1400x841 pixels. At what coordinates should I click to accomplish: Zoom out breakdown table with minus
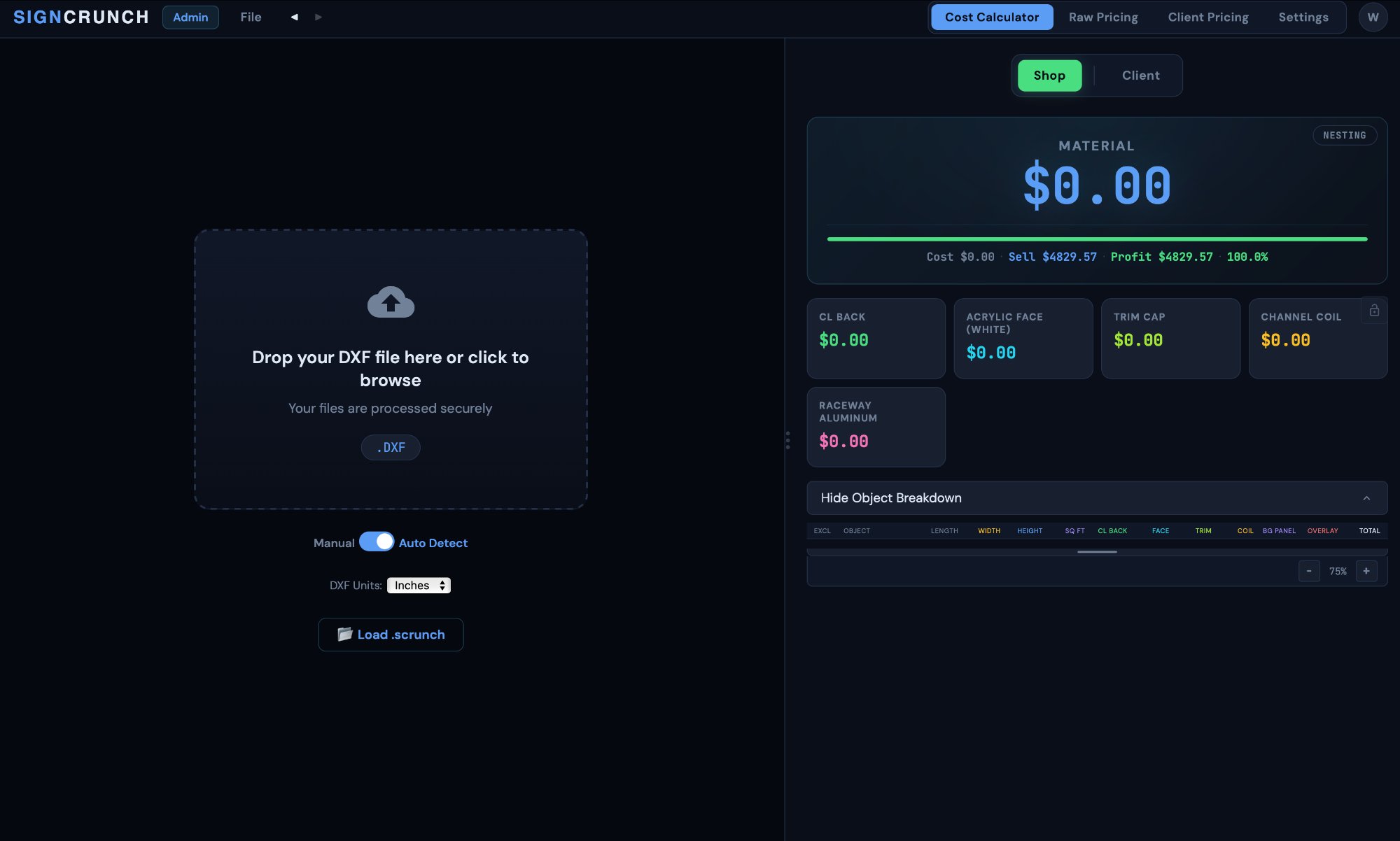pos(1308,571)
